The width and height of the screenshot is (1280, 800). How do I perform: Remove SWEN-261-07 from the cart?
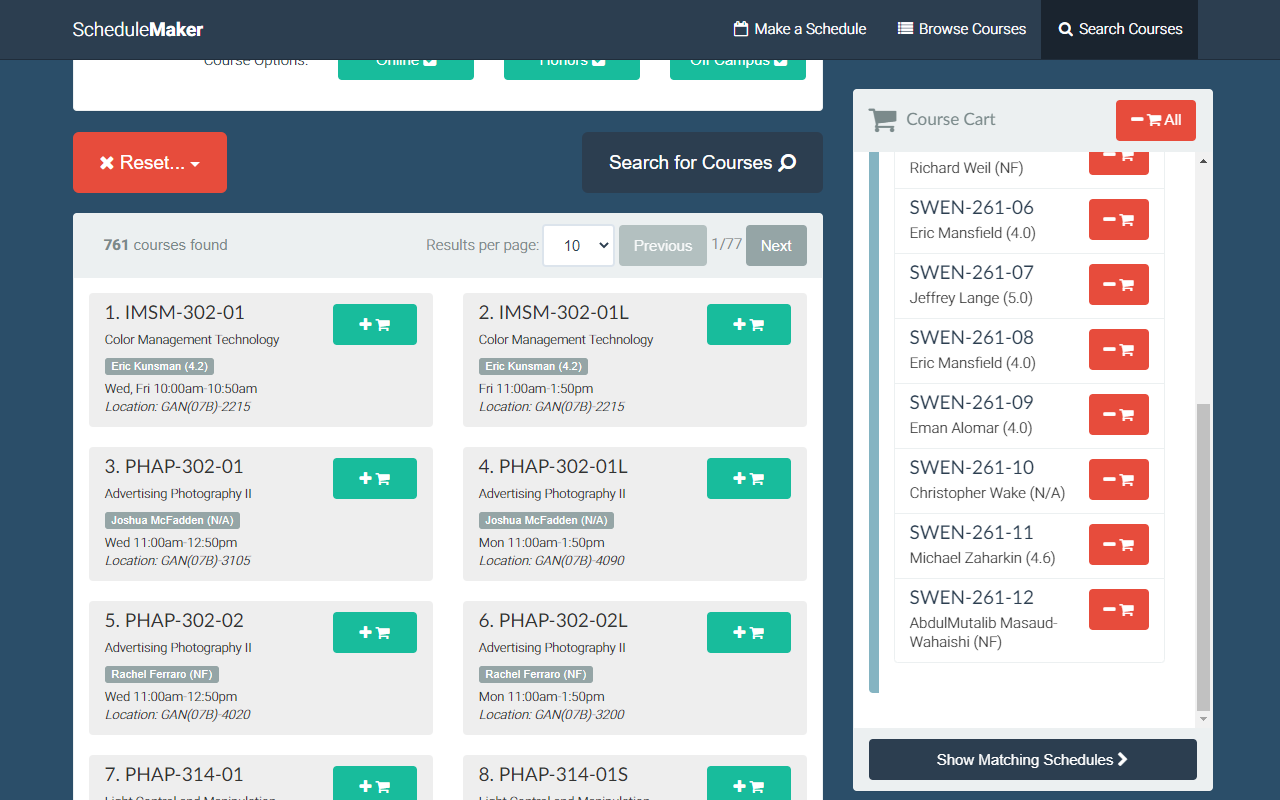1118,284
